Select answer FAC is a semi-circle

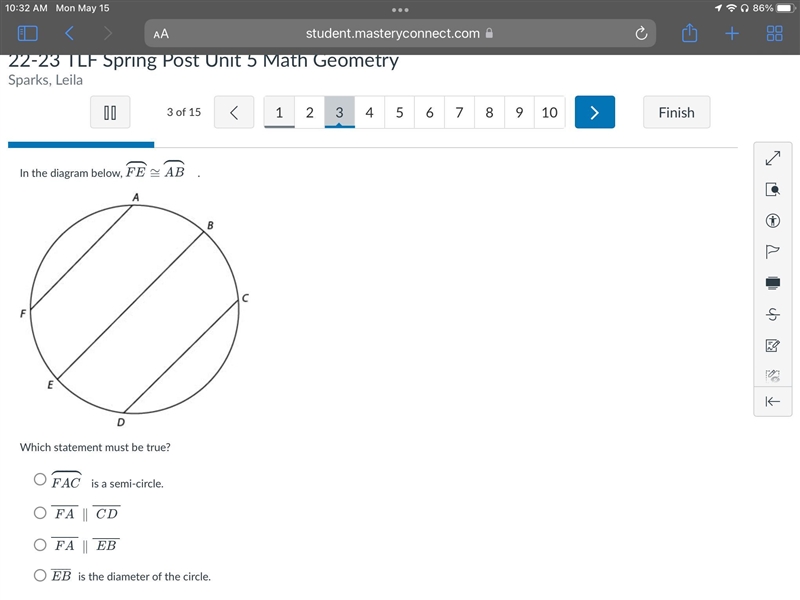click(40, 480)
